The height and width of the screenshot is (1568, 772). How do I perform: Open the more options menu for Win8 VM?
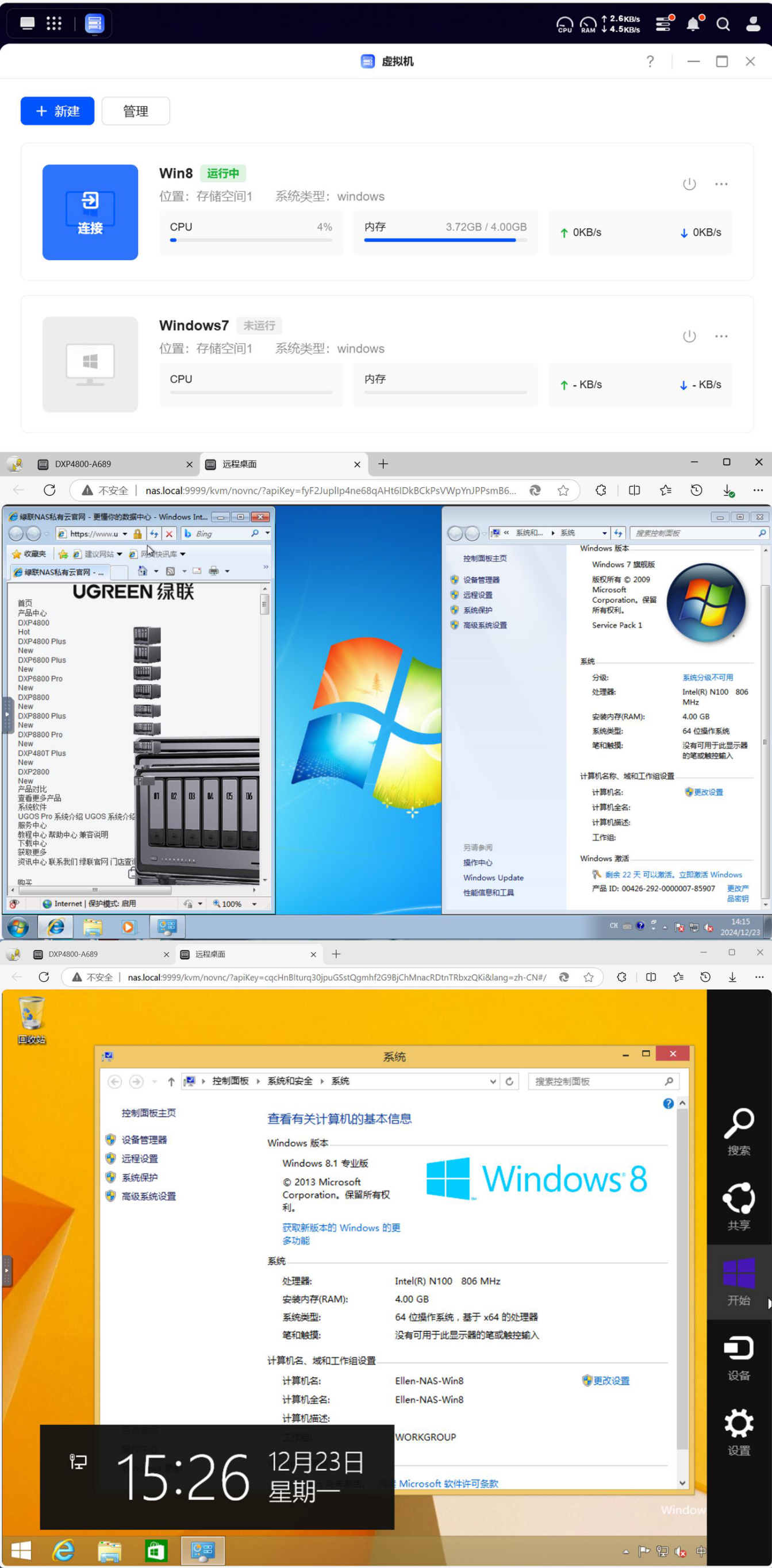point(721,184)
